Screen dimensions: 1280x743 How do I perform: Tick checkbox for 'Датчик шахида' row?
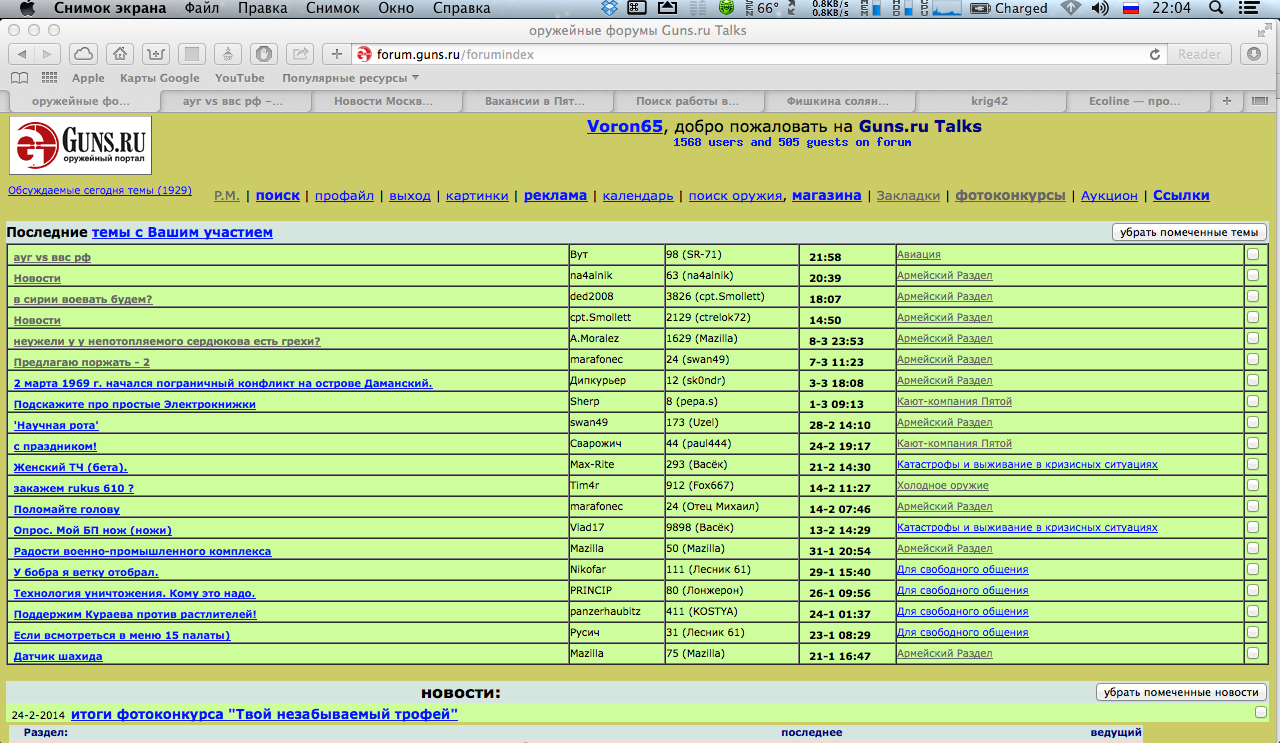(x=1252, y=653)
